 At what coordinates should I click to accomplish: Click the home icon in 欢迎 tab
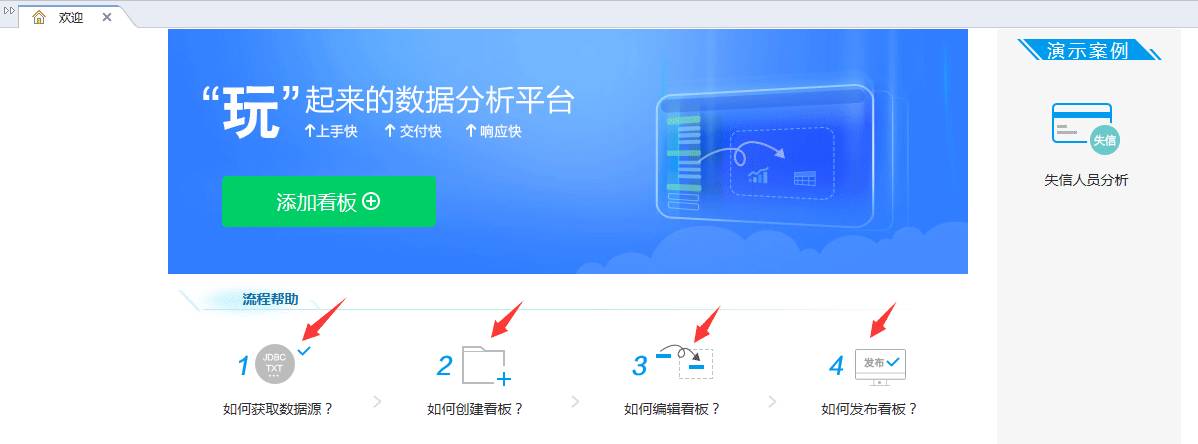39,17
